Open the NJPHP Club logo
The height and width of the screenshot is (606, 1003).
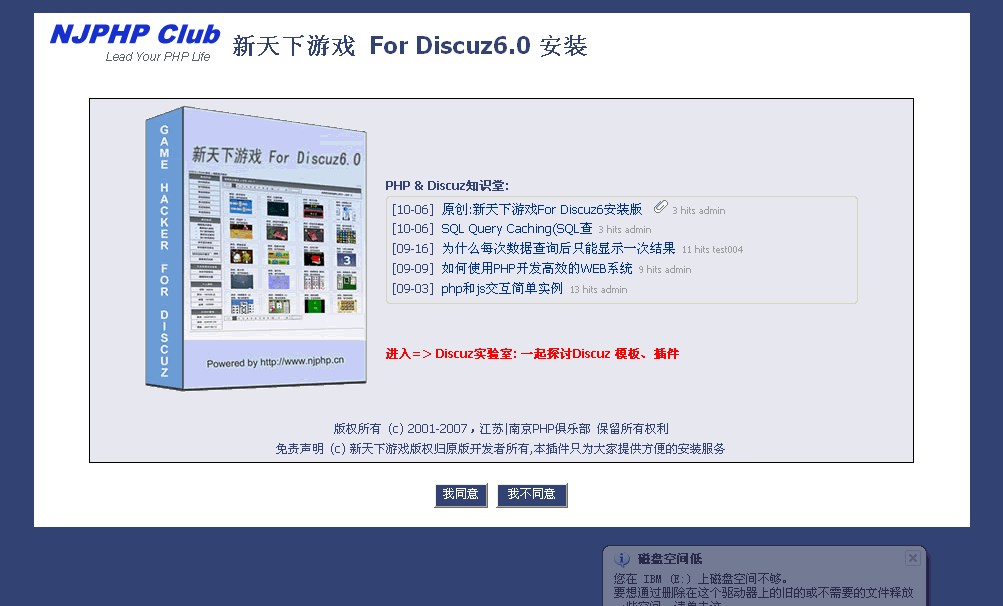[135, 42]
